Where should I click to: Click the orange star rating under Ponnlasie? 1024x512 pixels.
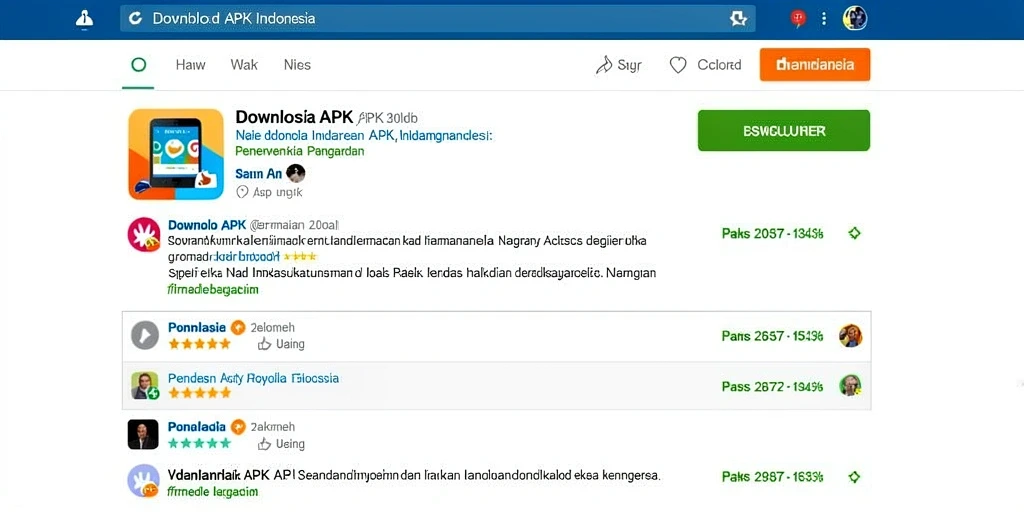click(199, 344)
